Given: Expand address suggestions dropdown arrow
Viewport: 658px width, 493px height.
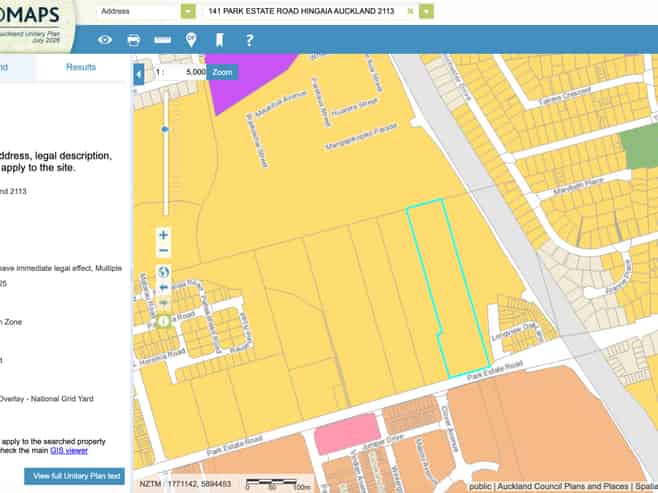Looking at the screenshot, I should (426, 11).
